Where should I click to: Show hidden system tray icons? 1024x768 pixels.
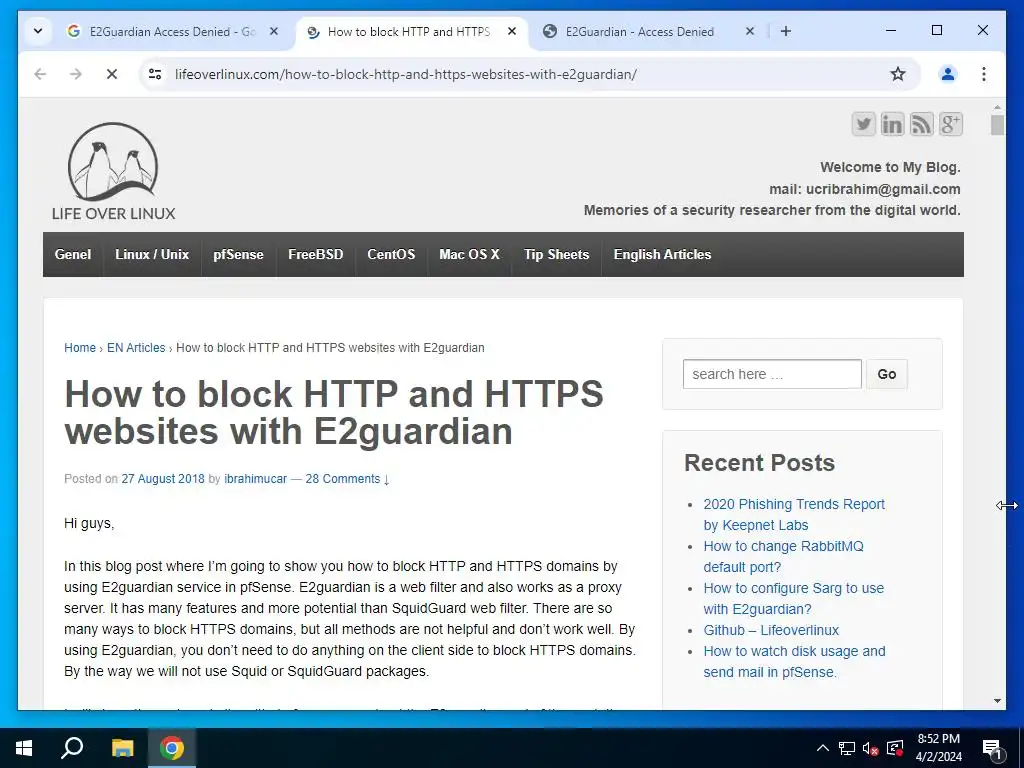[823, 748]
